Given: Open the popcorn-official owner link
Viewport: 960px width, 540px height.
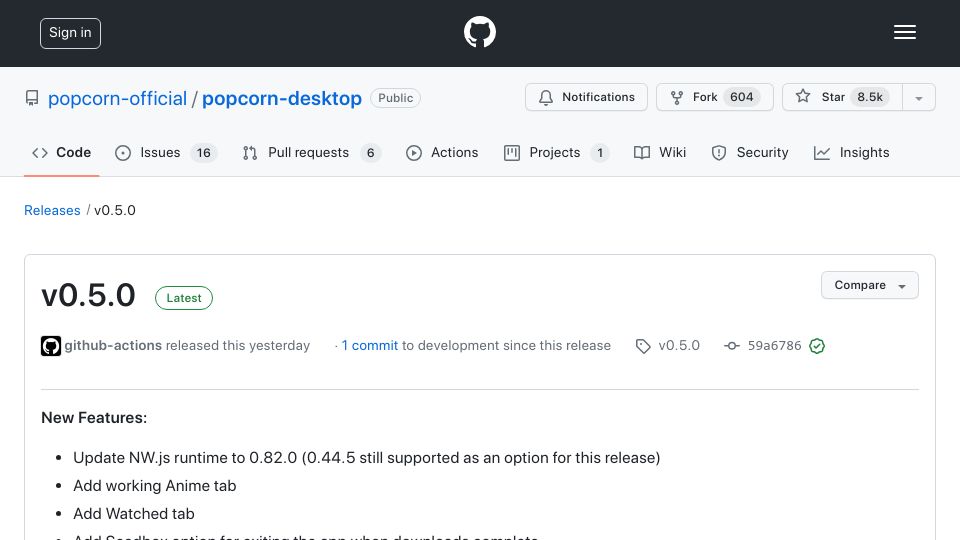Looking at the screenshot, I should coord(117,99).
